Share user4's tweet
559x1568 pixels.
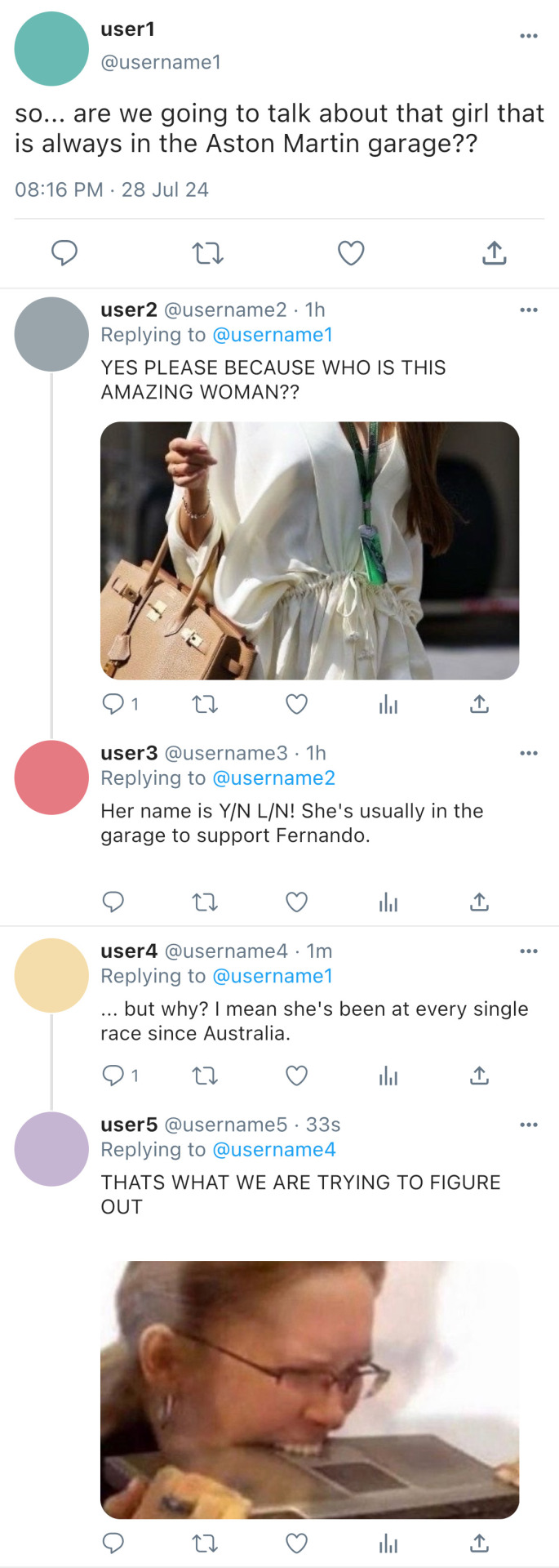(479, 1076)
